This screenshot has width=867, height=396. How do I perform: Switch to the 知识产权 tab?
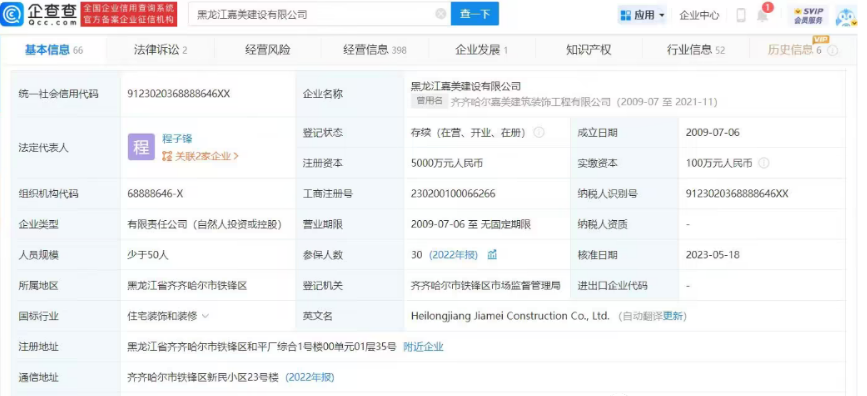(588, 50)
